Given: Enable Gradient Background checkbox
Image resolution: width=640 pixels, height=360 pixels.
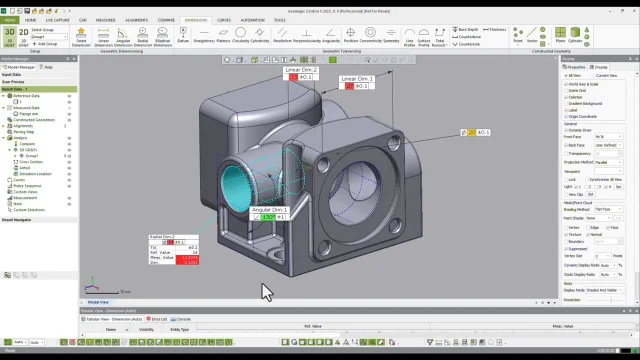Looking at the screenshot, I should click(566, 104).
